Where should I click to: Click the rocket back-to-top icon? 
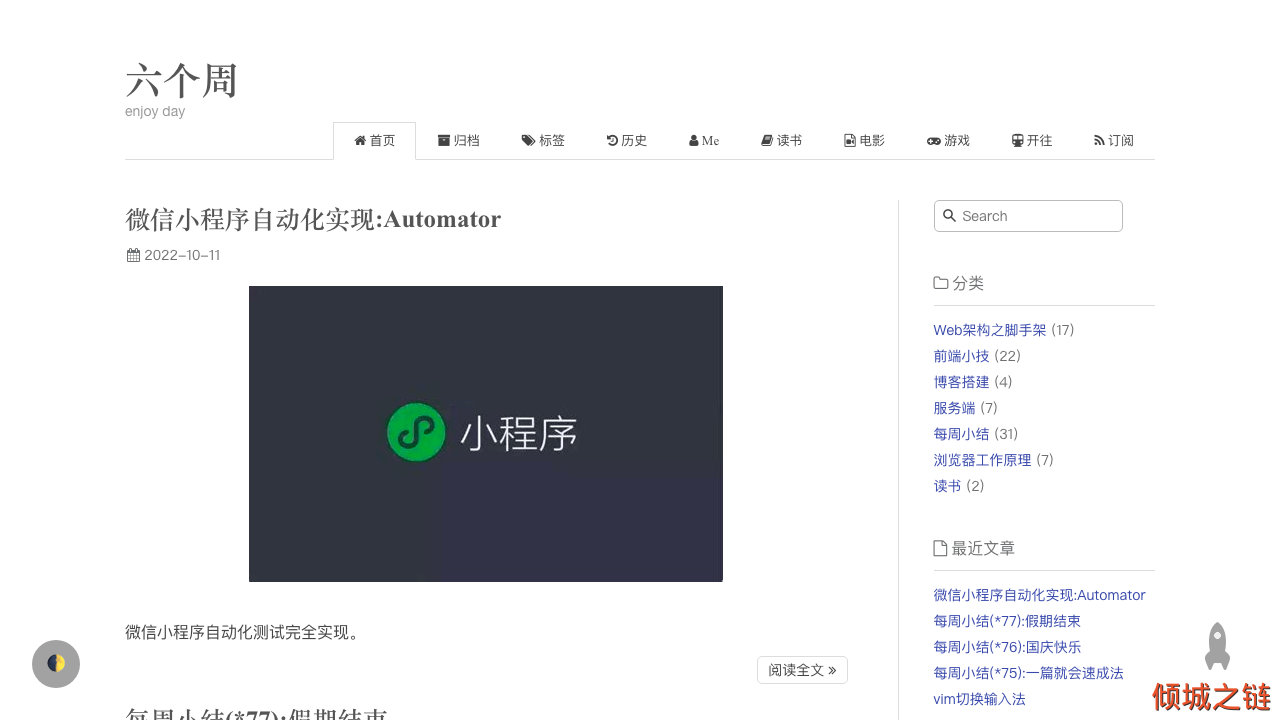pos(1217,647)
